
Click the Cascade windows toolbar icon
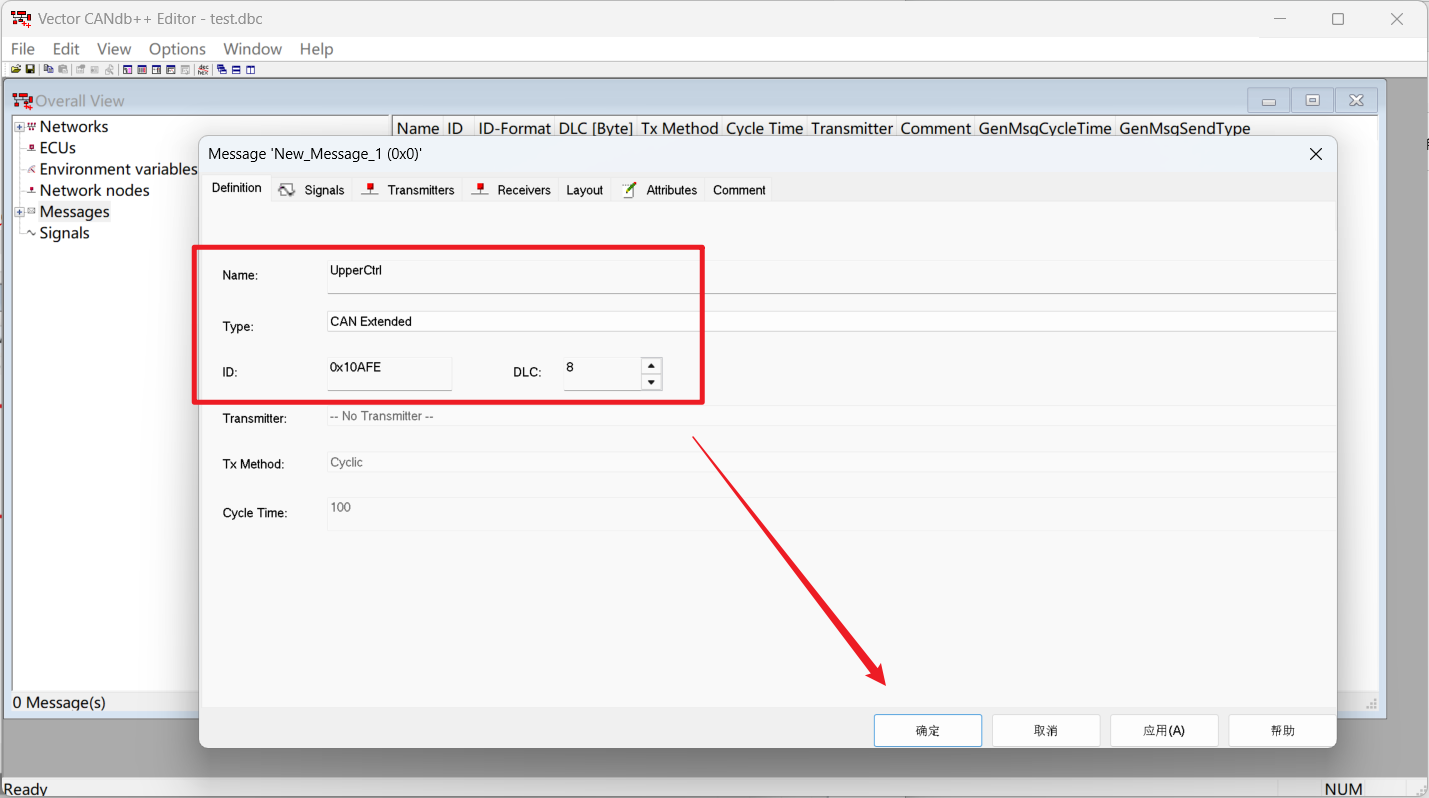click(221, 70)
